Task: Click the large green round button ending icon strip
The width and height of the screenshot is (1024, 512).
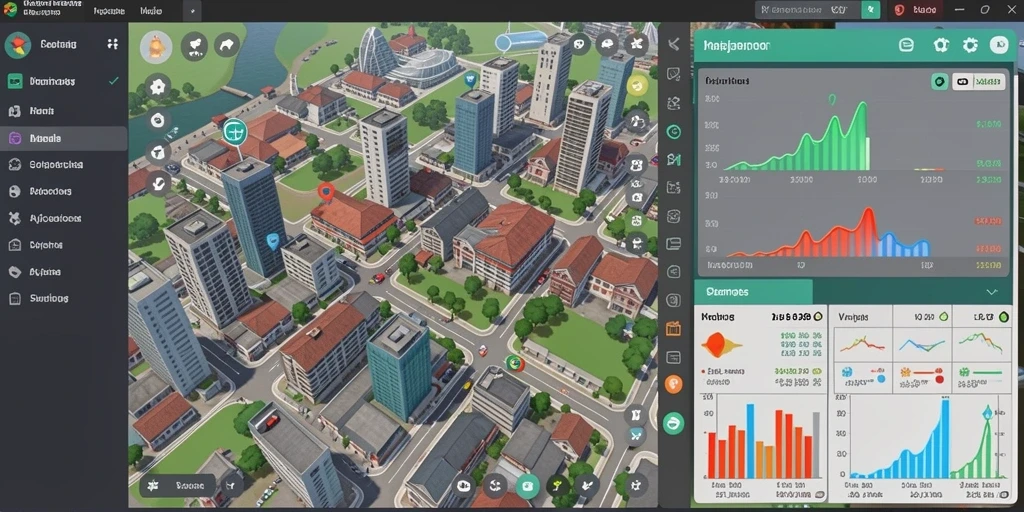Action: 673,423
